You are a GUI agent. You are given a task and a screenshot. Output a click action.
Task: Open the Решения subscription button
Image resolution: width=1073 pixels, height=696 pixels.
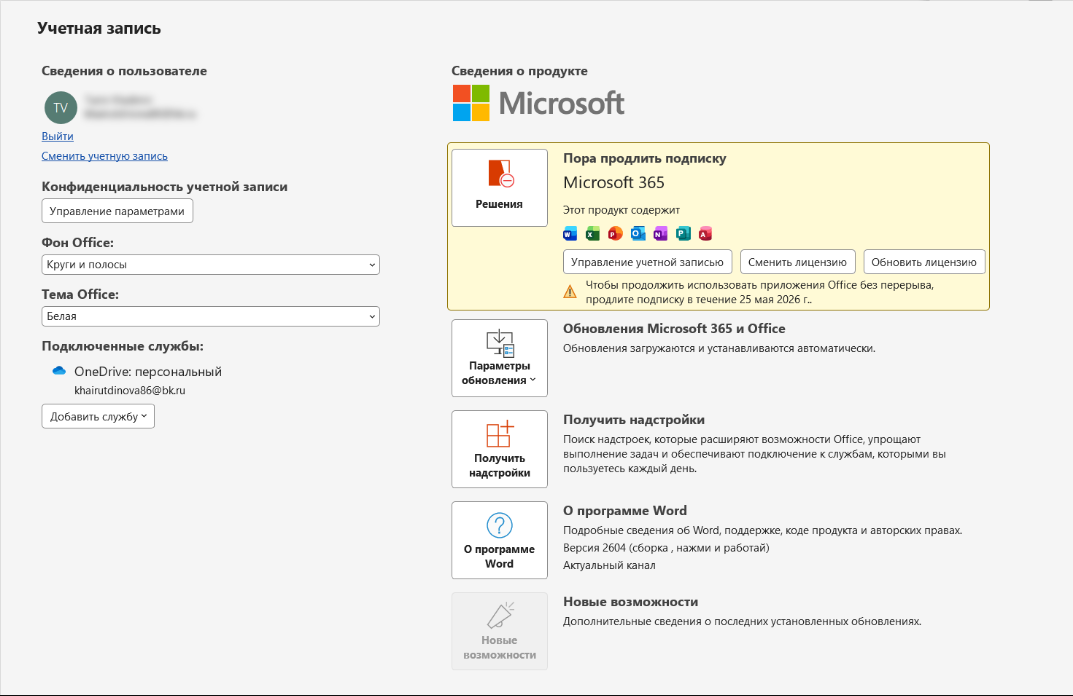point(500,188)
